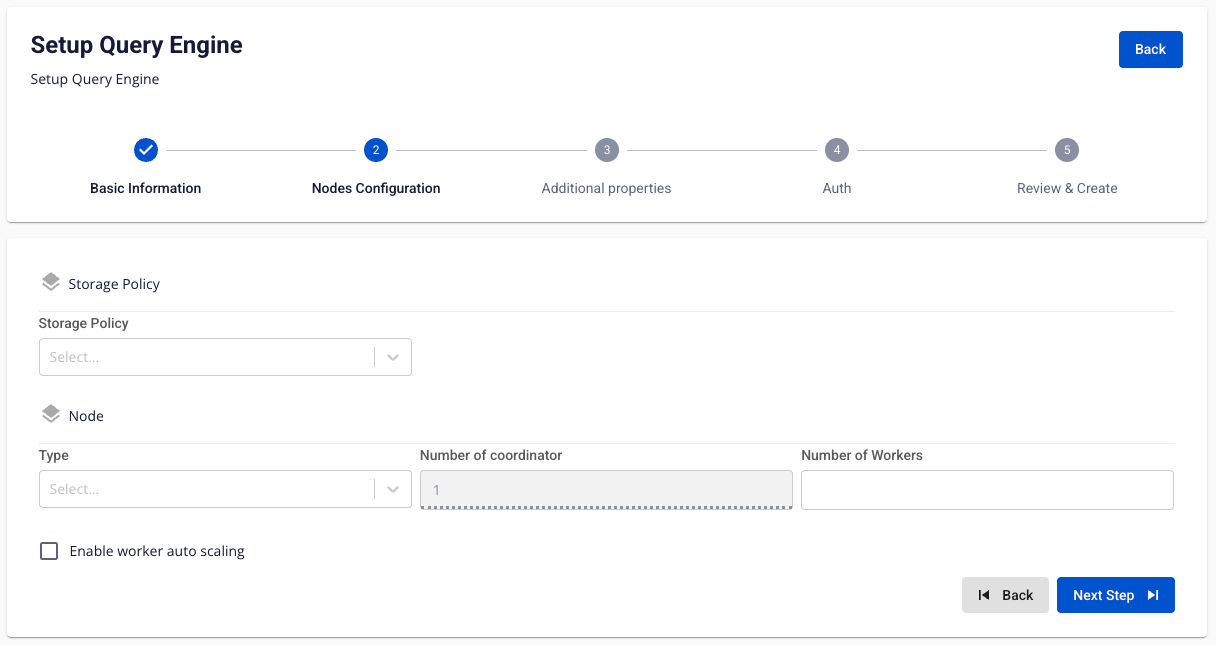Click the step 5 circle icon

click(x=1067, y=150)
